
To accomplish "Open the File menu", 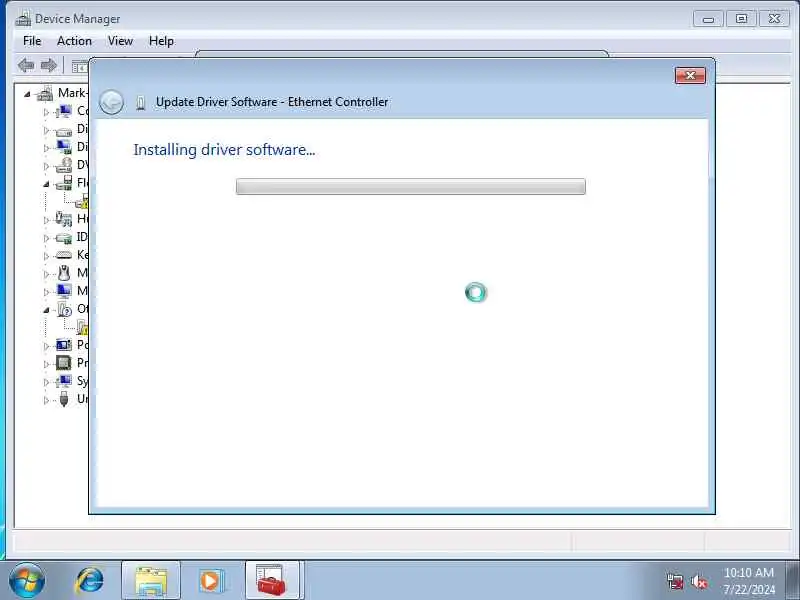I will pos(32,41).
